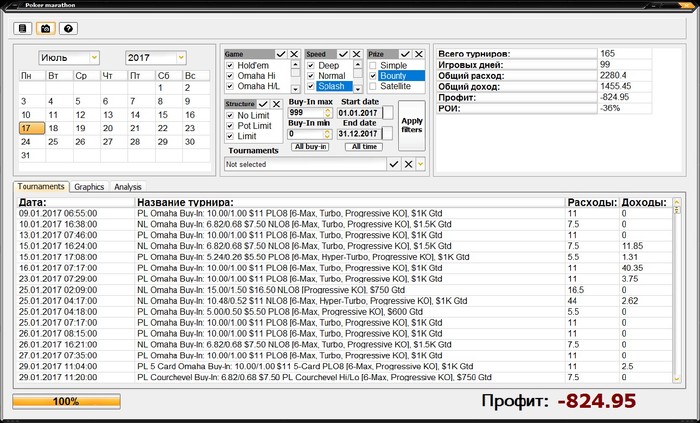Open the month dropdown showing Июль
The height and width of the screenshot is (423, 700).
tap(94, 58)
